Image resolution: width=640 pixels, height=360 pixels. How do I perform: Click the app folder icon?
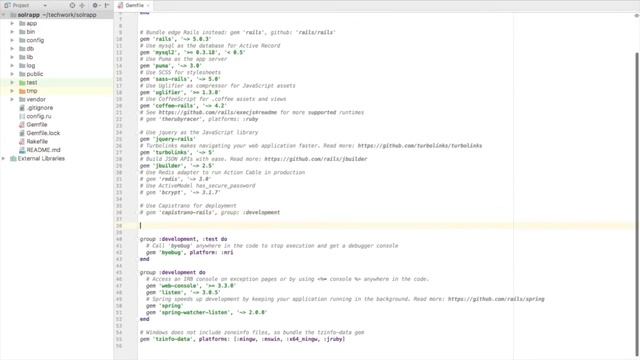[x=22, y=23]
